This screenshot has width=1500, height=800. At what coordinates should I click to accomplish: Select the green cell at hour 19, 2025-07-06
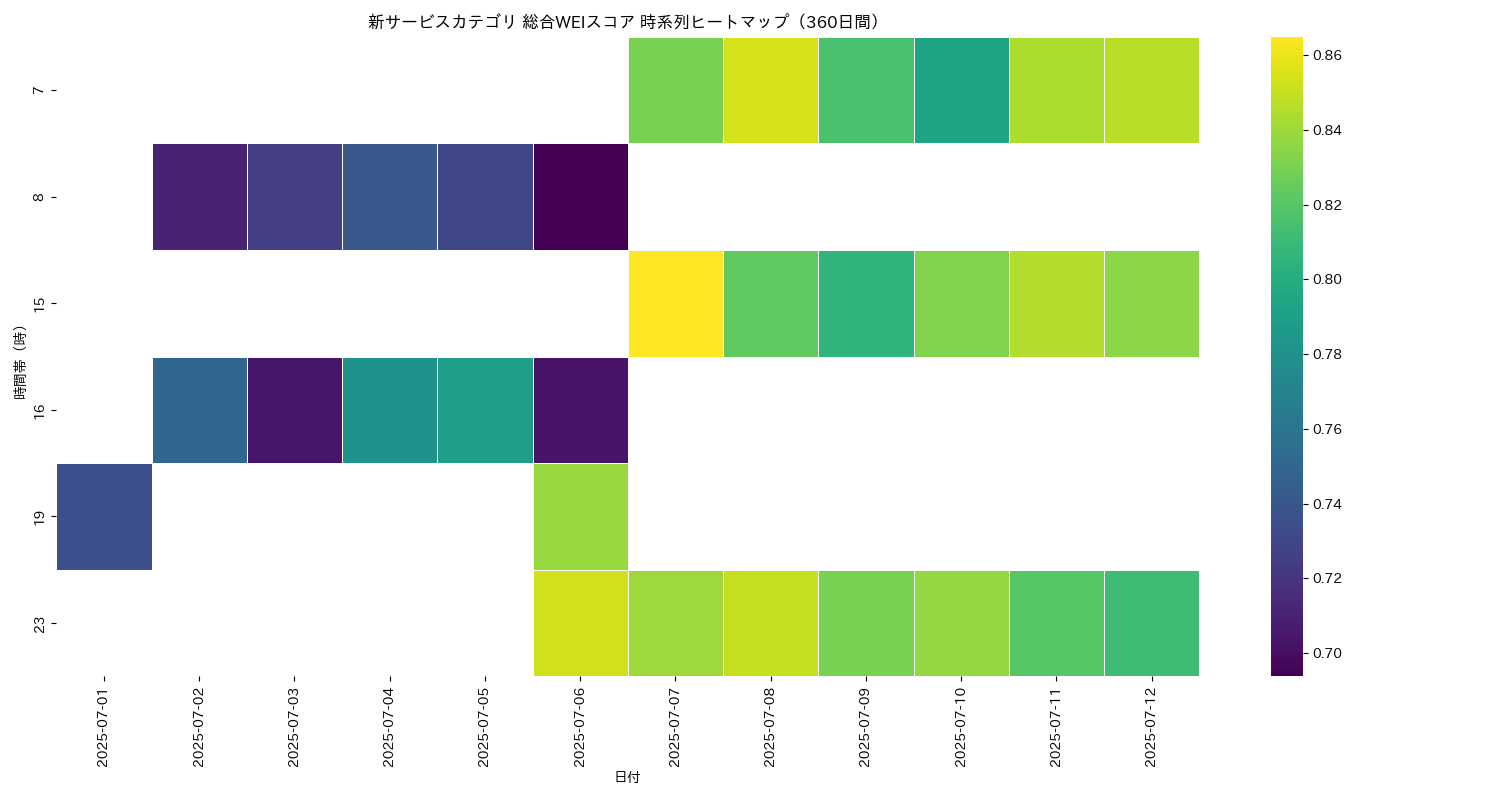point(581,516)
